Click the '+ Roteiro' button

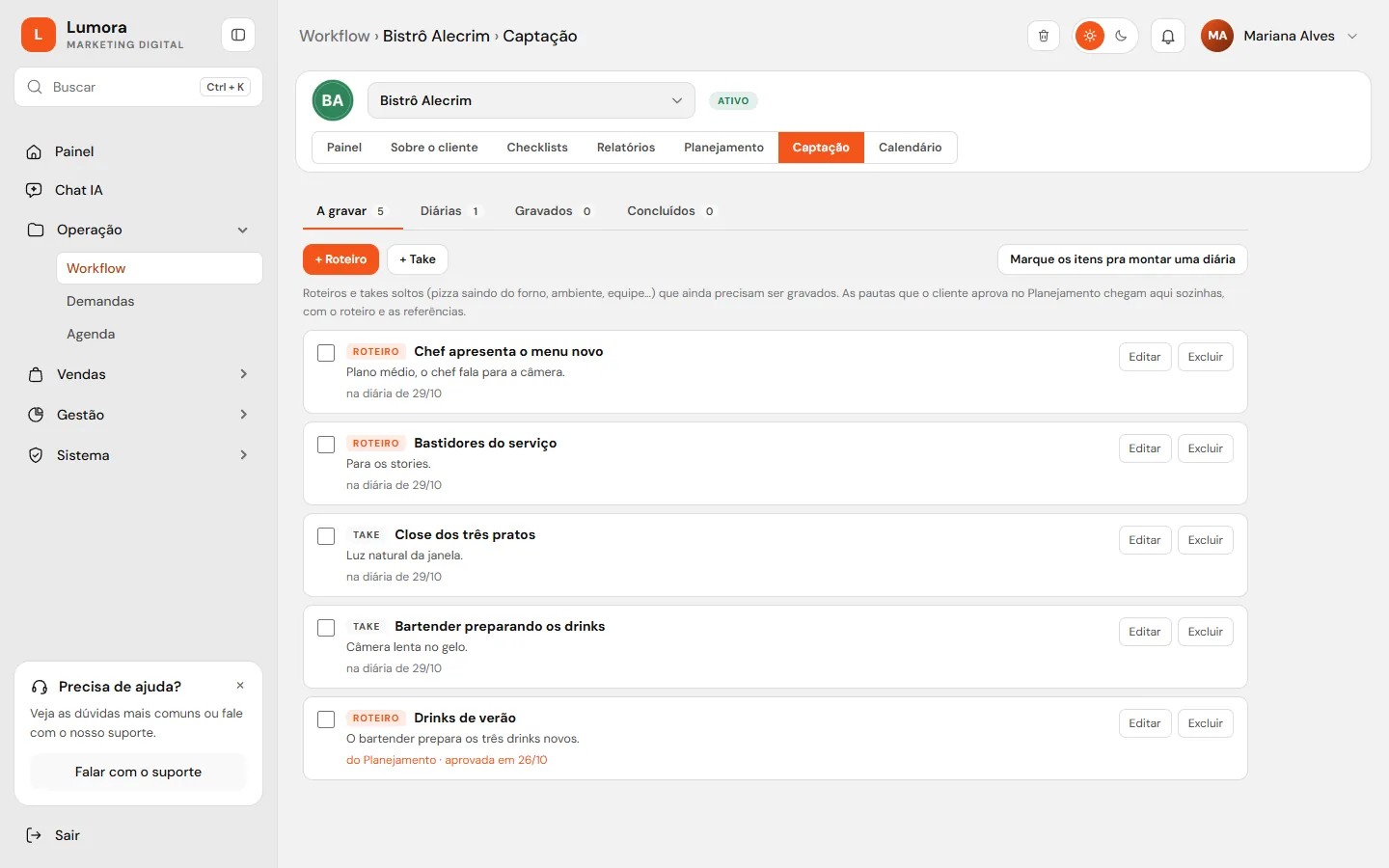340,259
